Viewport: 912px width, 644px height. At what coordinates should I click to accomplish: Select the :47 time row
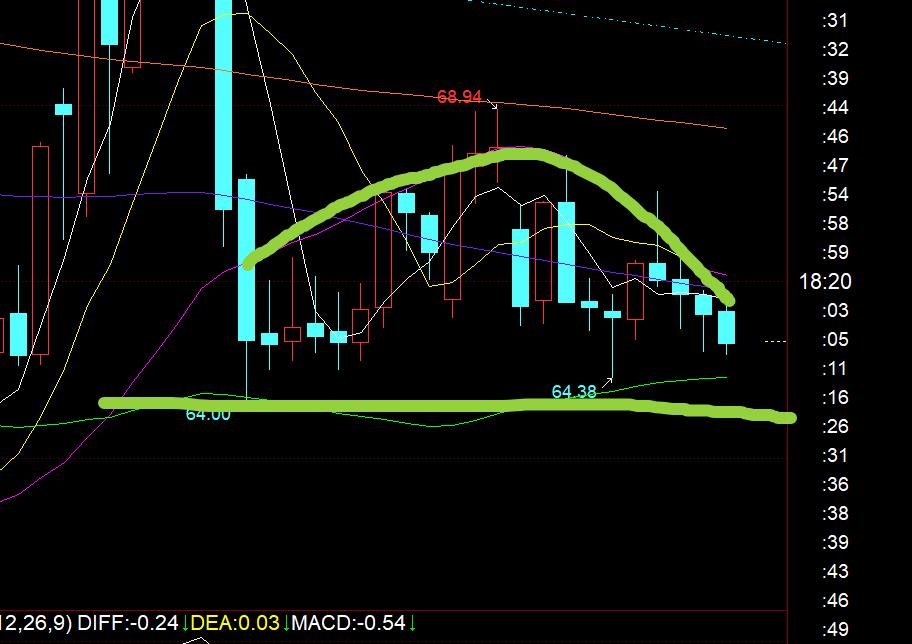(834, 165)
